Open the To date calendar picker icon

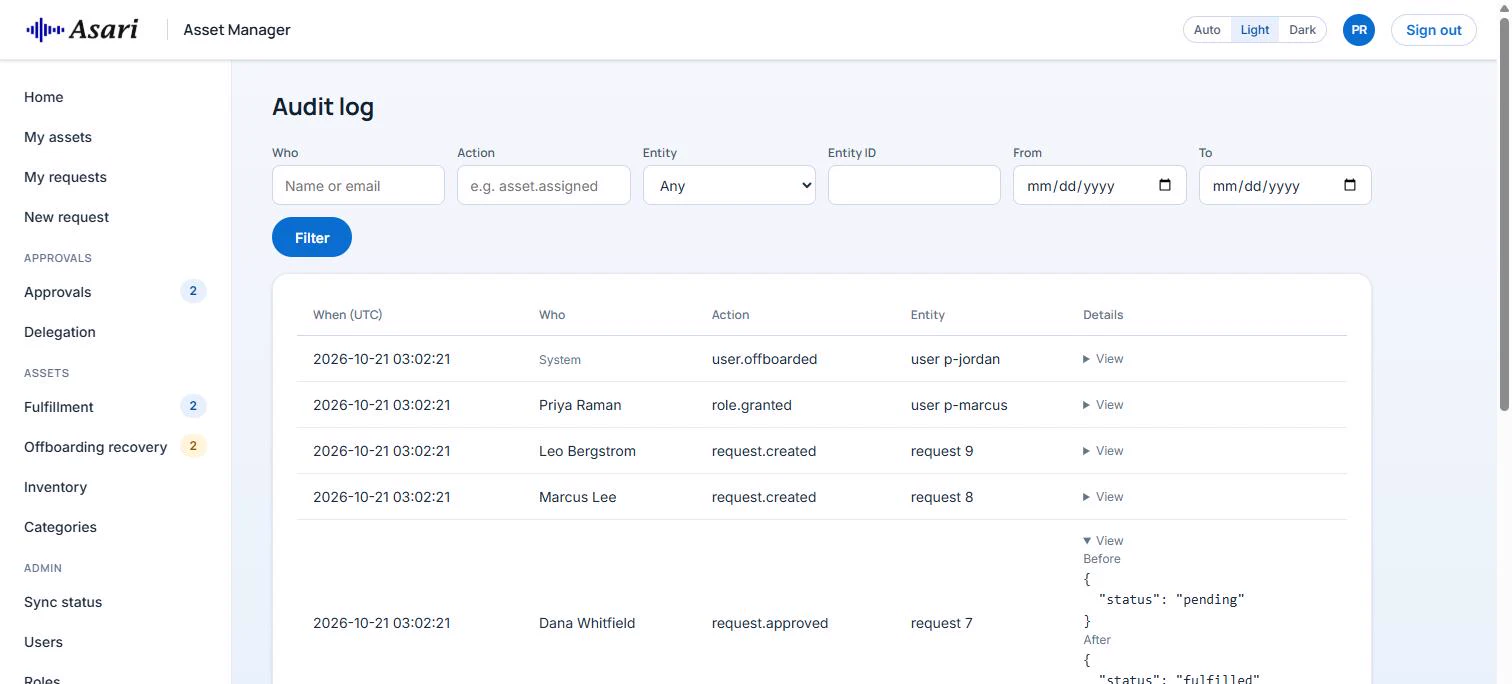click(1350, 185)
